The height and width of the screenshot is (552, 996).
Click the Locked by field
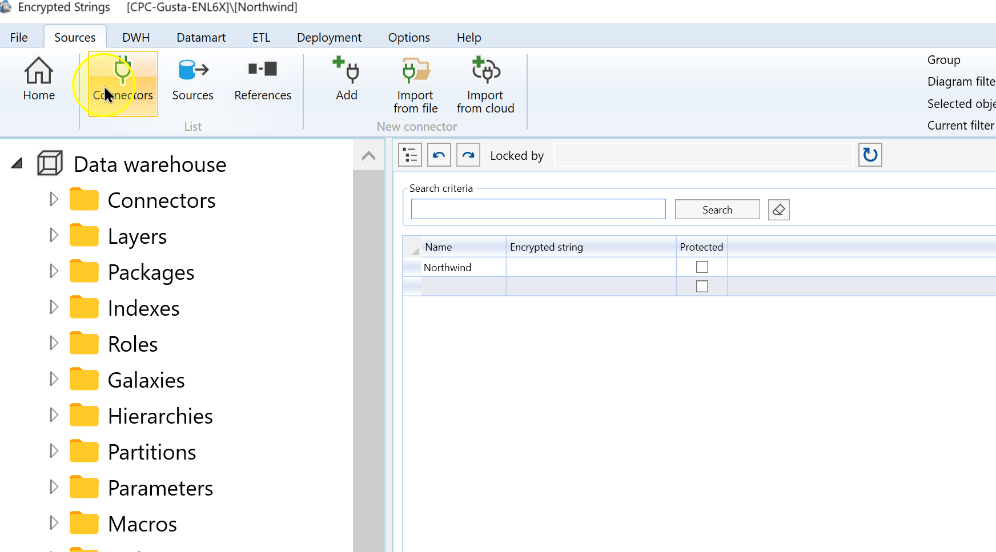point(703,155)
